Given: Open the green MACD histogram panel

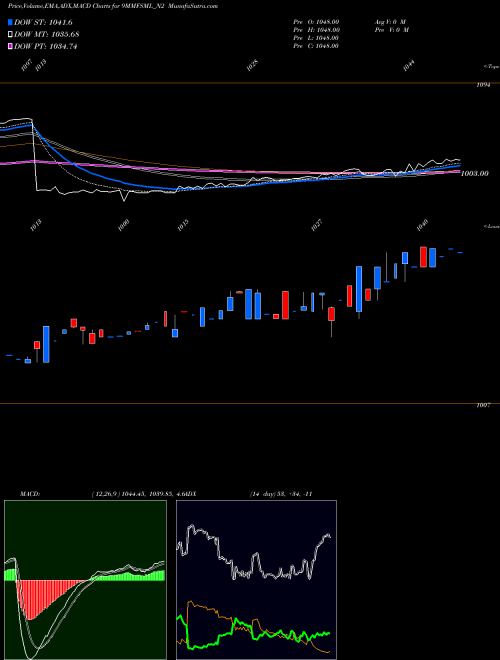Looking at the screenshot, I should pos(85,580).
